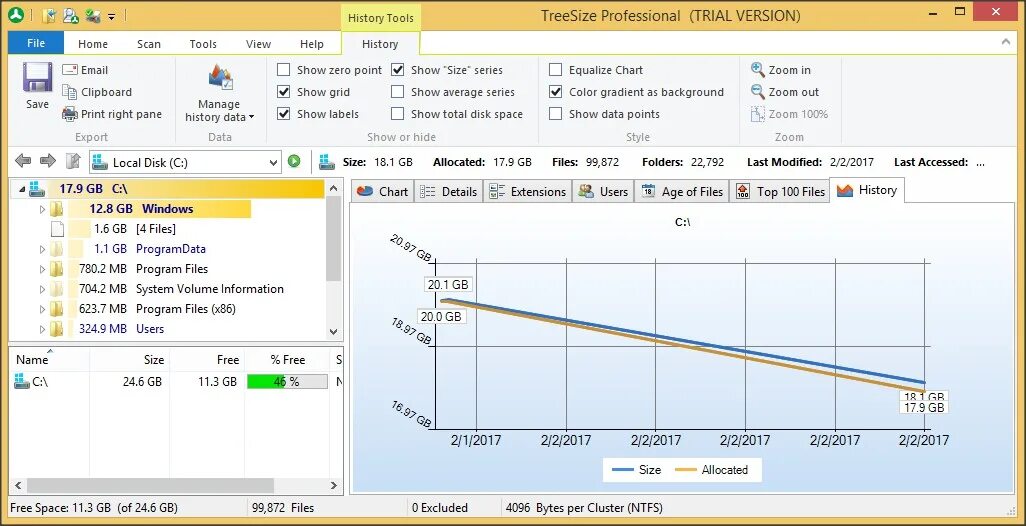This screenshot has height=526, width=1026.
Task: Open the quick access toolbar customize dropdown
Action: pos(112,16)
